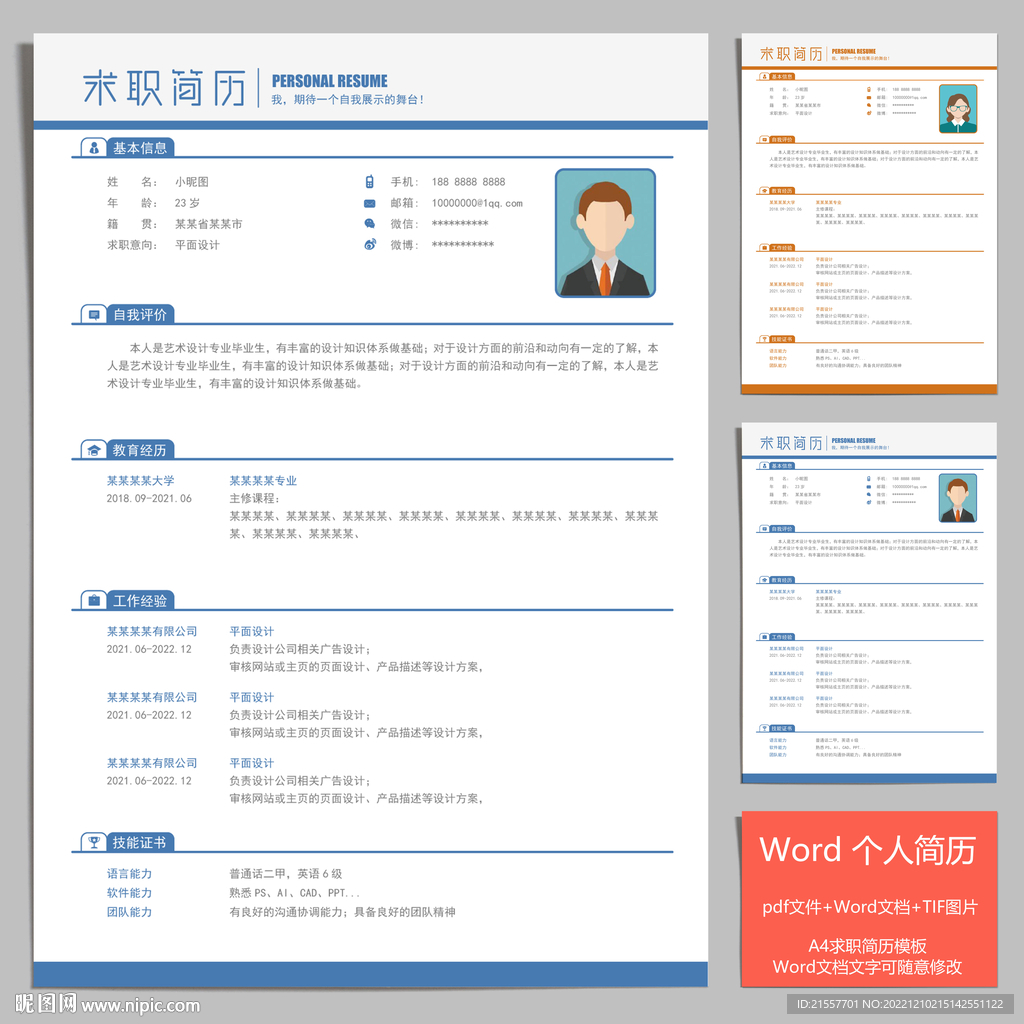The width and height of the screenshot is (1024, 1024).
Task: Click the www.nipic.com watermark link
Action: [x=140, y=1006]
